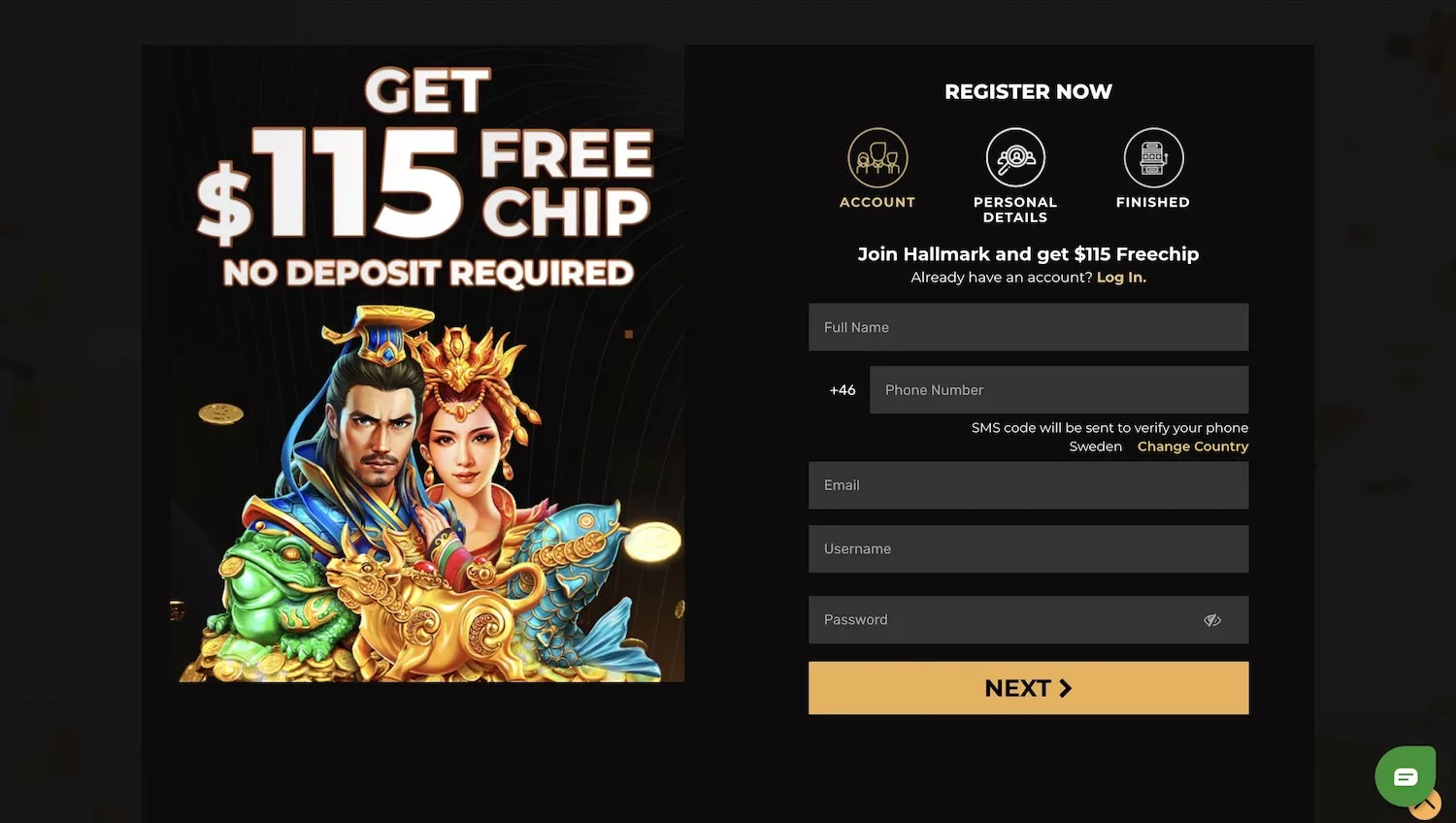The image size is (1456, 823).
Task: Focus the Email input field
Action: point(1029,485)
